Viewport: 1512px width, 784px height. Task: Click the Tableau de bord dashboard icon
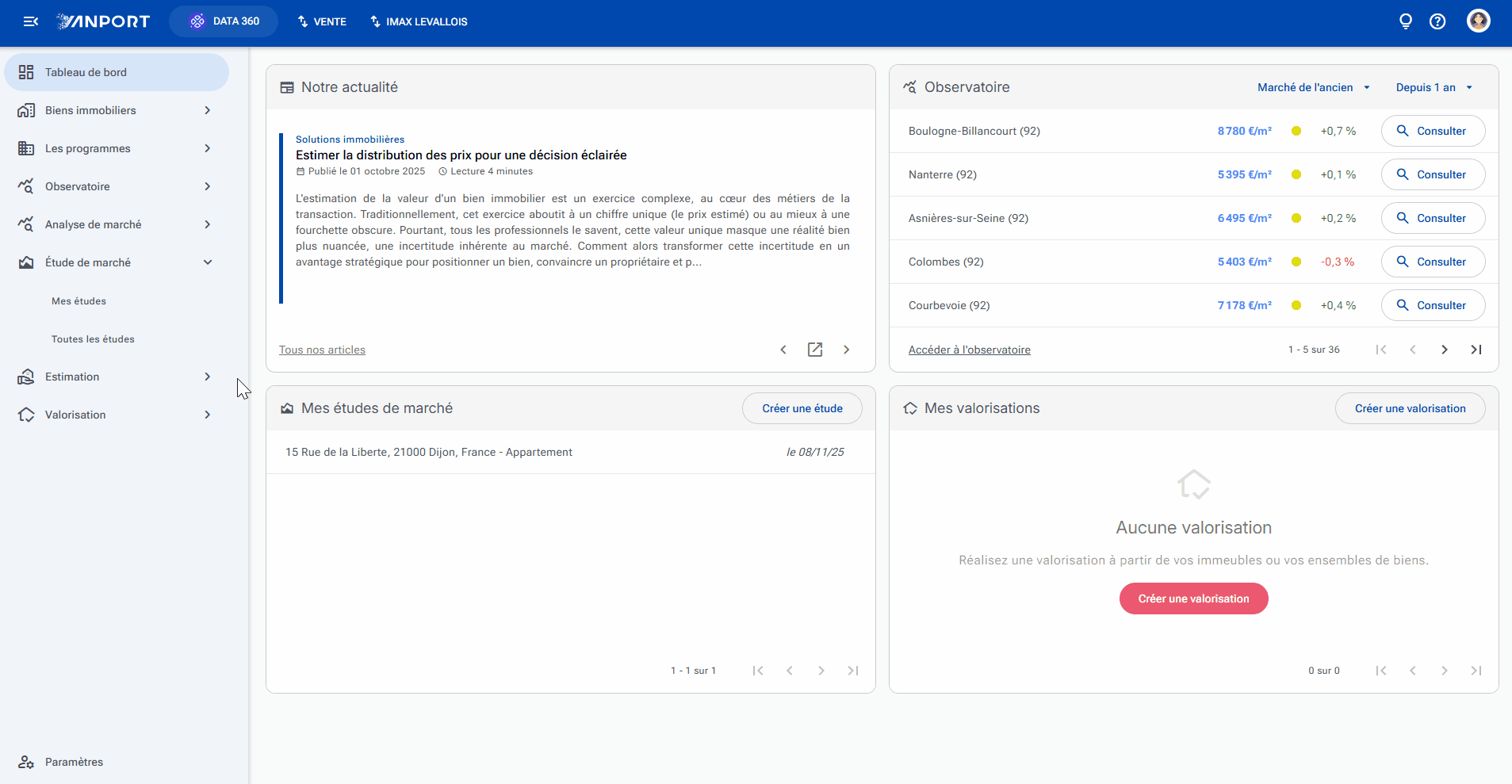pyautogui.click(x=26, y=72)
